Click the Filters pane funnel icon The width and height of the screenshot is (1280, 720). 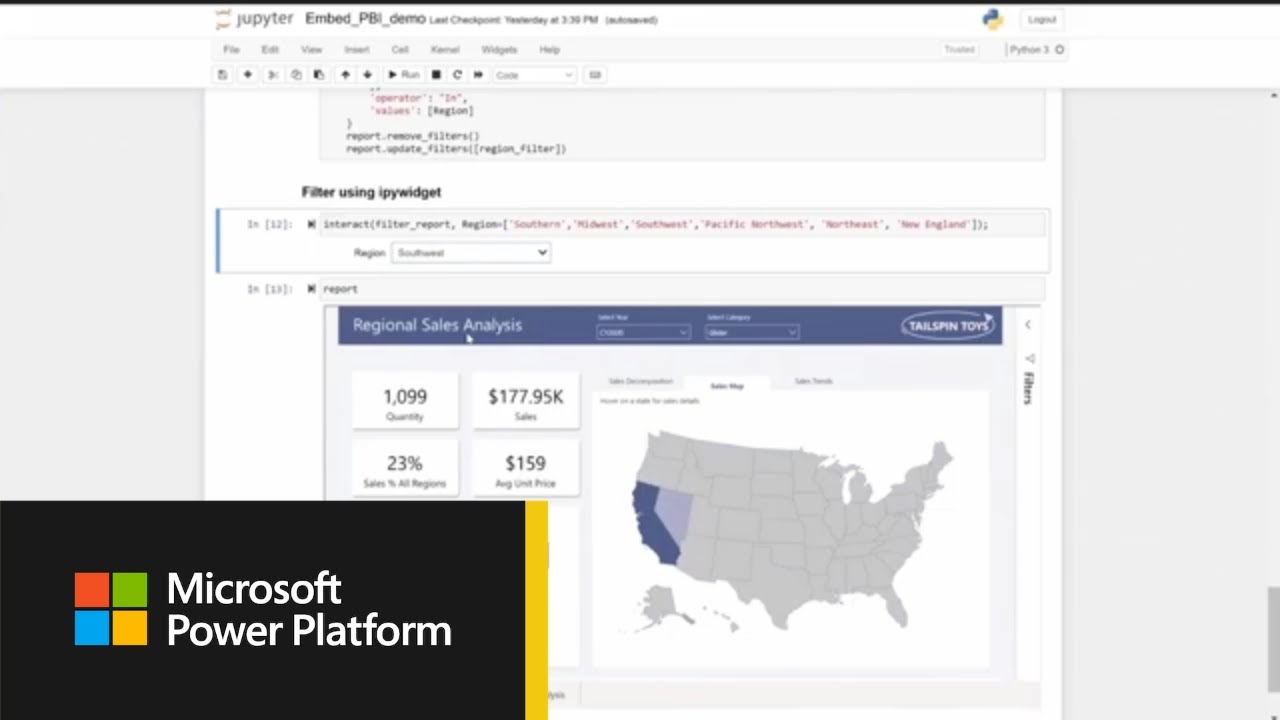(x=1028, y=358)
